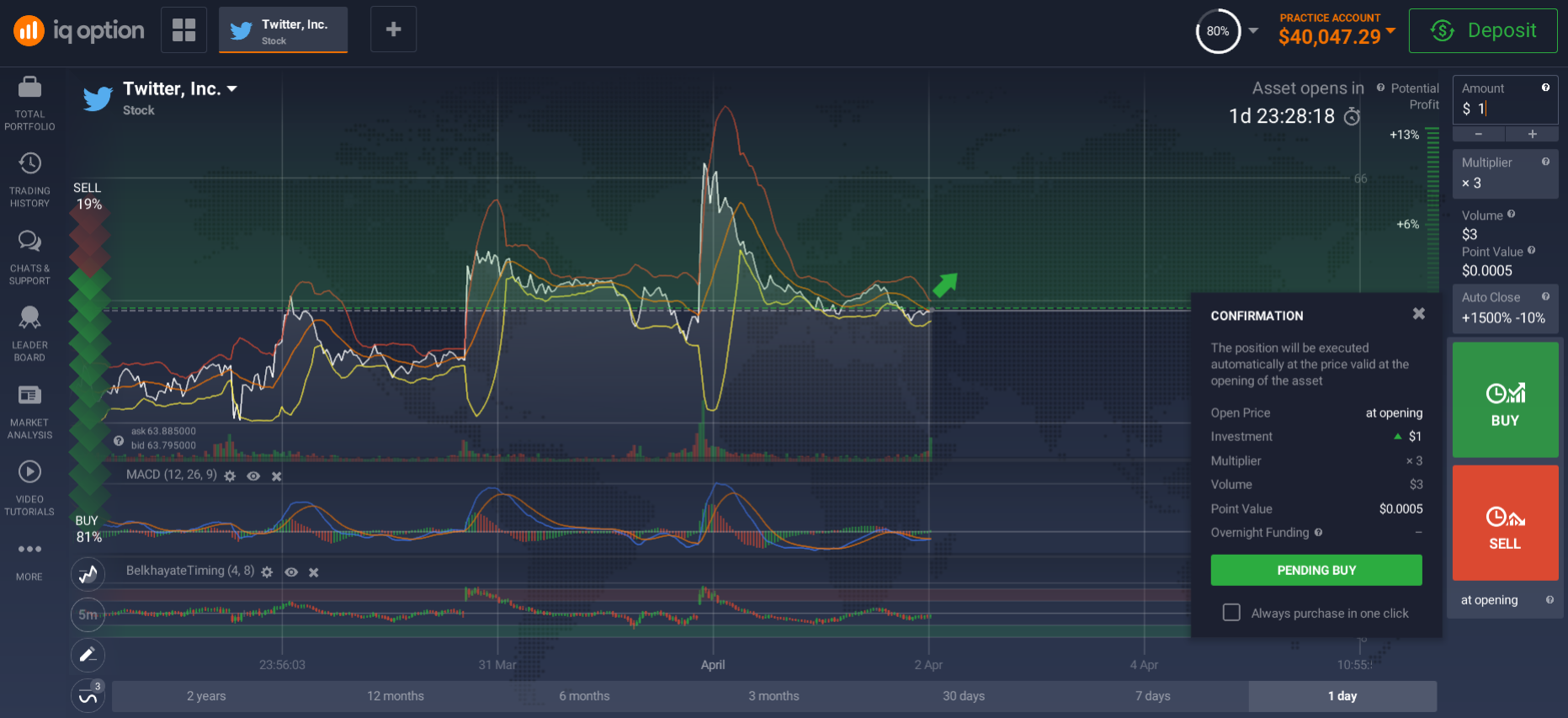Image resolution: width=1568 pixels, height=718 pixels.
Task: Confirm with PENDING BUY button
Action: (1316, 570)
